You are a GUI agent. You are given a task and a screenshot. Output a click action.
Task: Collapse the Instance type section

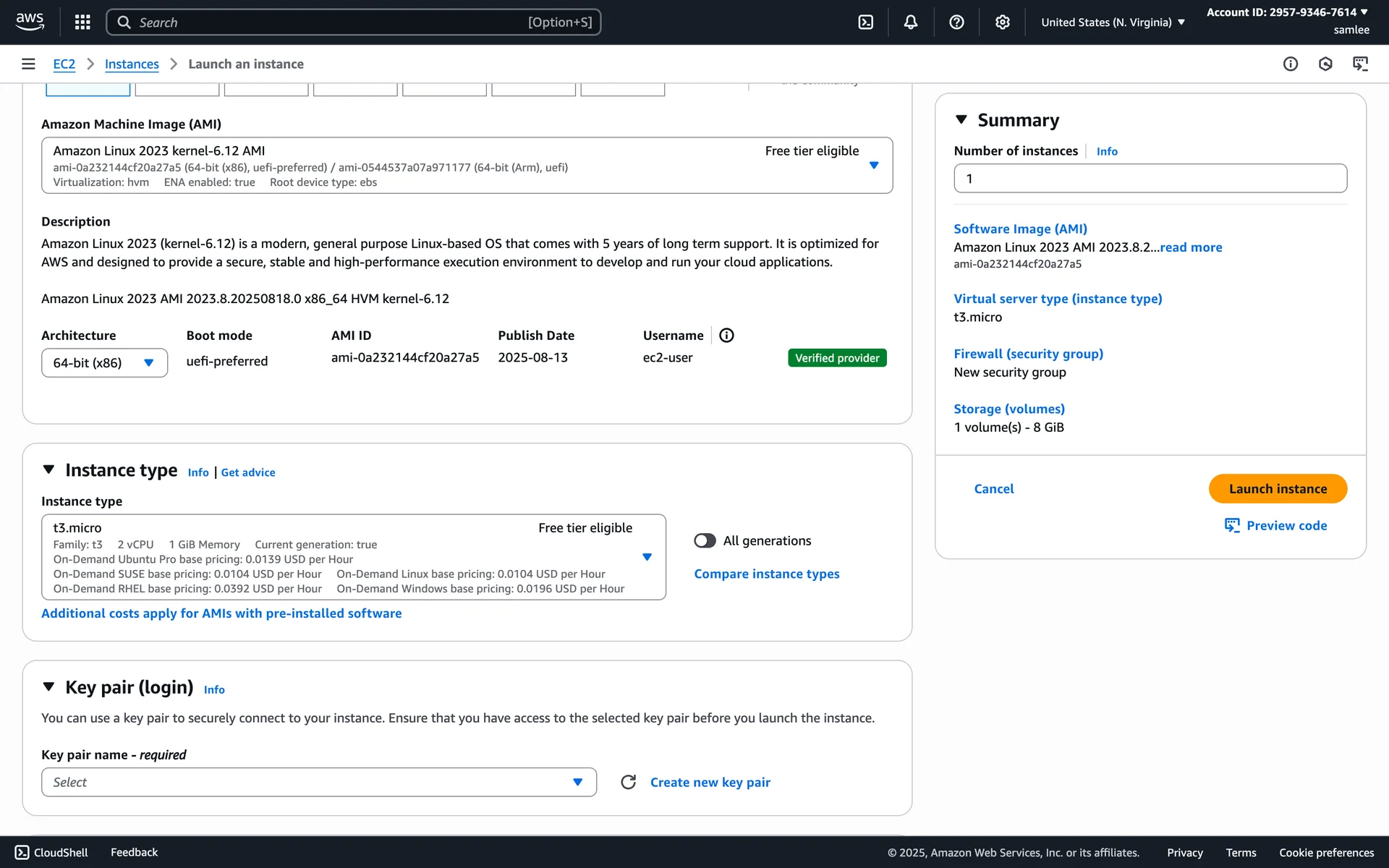(x=48, y=470)
